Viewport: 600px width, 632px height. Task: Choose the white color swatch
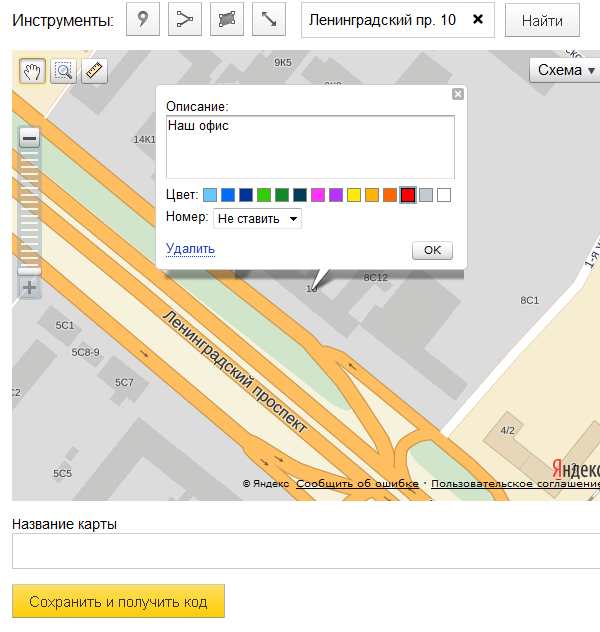444,195
